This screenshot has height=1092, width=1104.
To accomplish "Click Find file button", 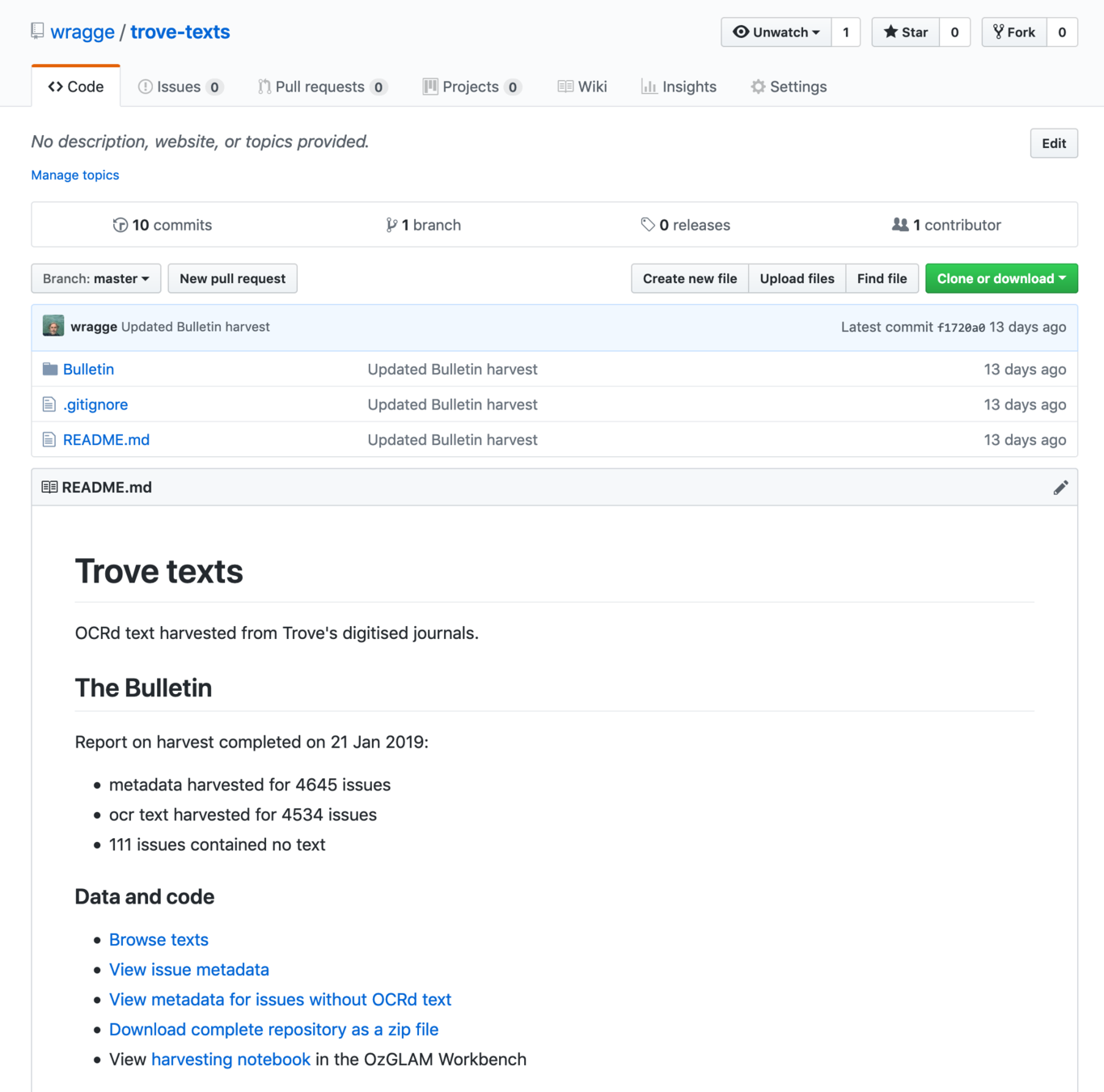I will click(882, 278).
